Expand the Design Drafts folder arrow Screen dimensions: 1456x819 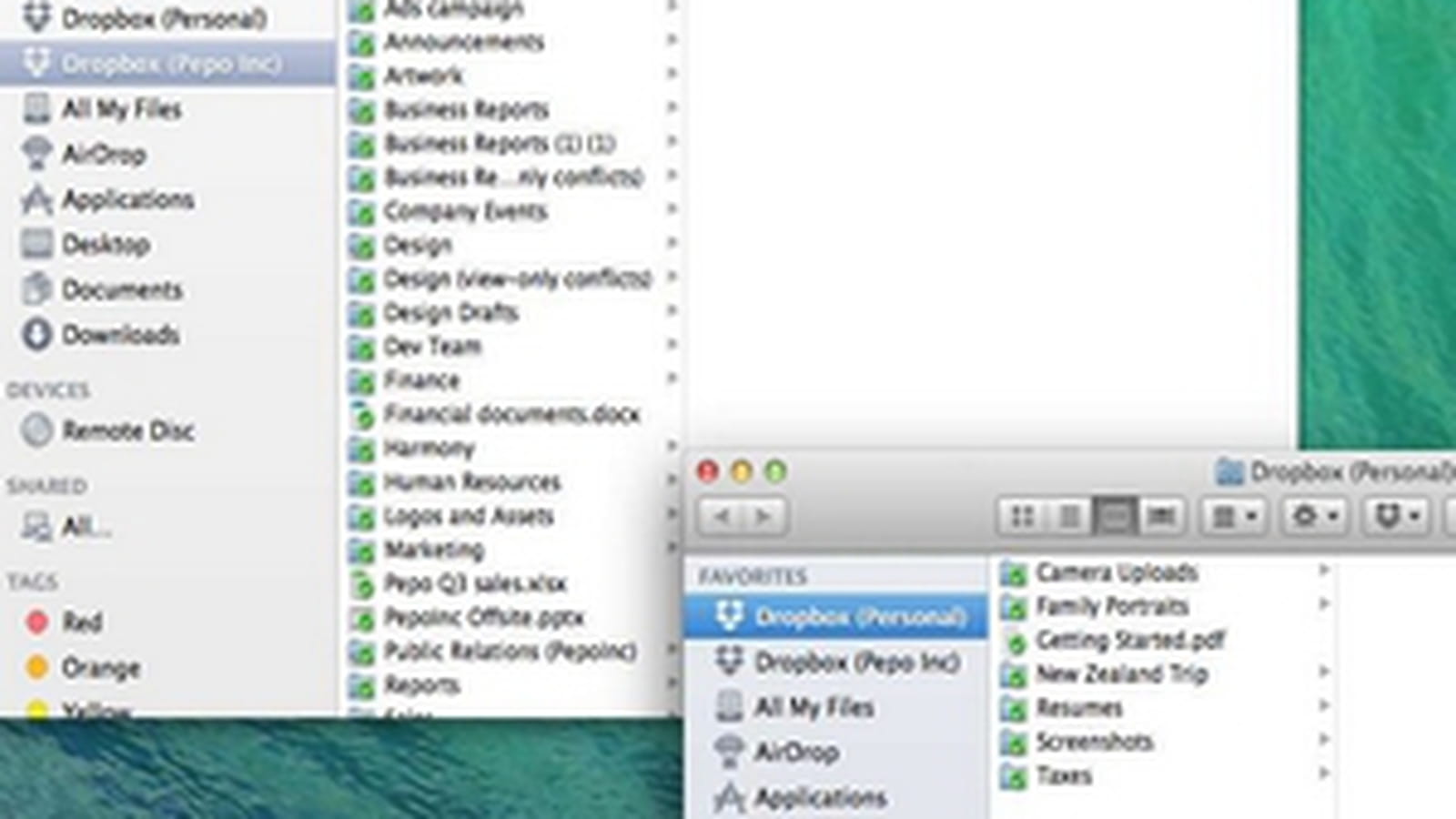(672, 310)
